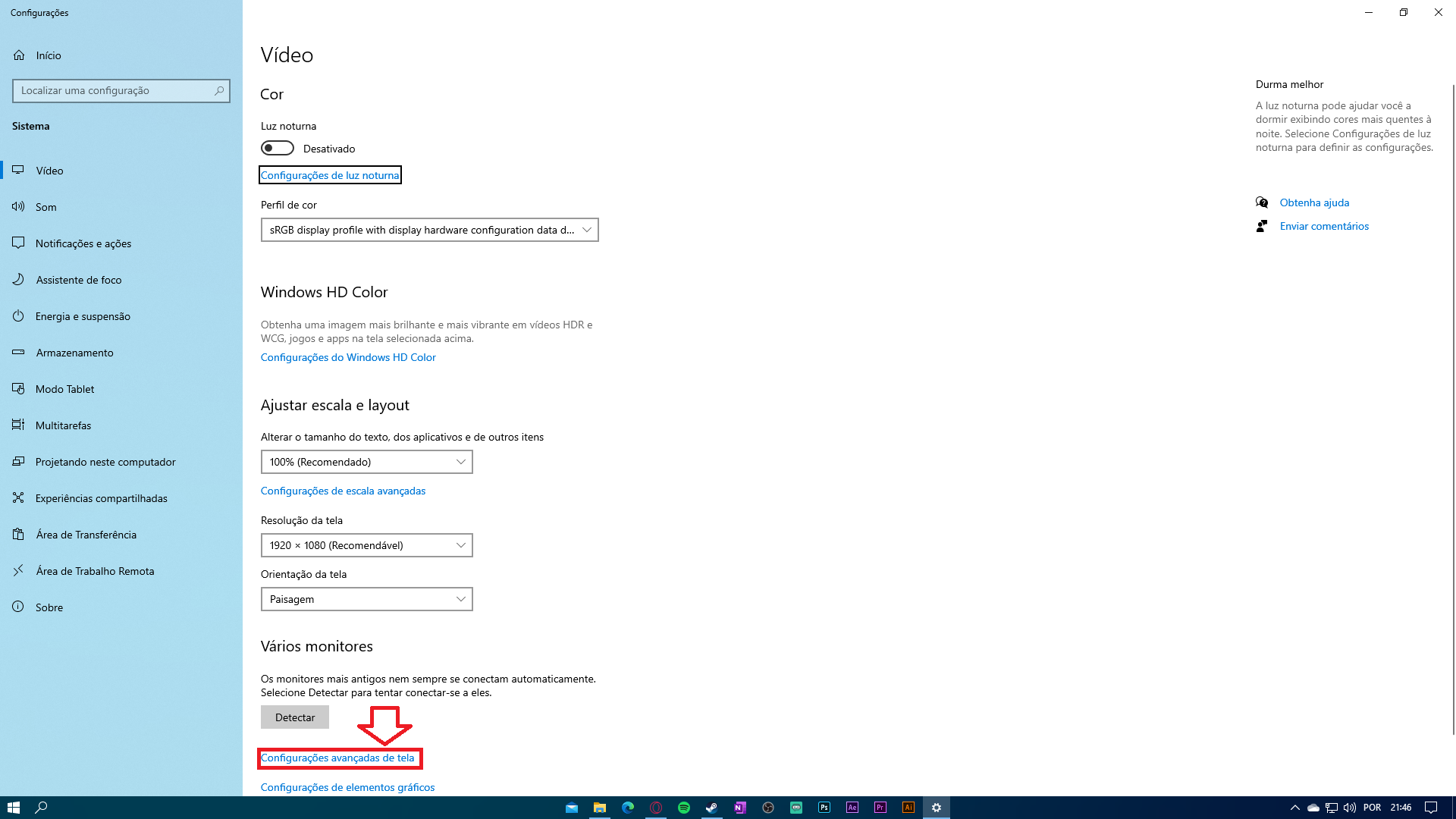
Task: Click Sobre info icon in sidebar
Action: (x=18, y=607)
